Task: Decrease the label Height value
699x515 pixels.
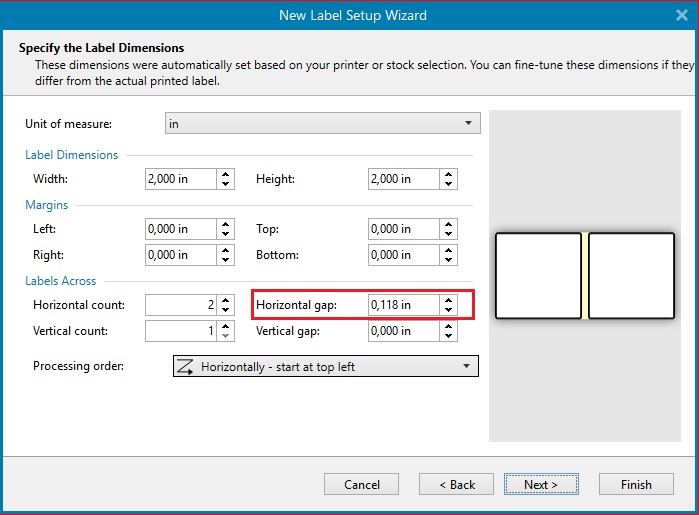Action: tap(449, 185)
